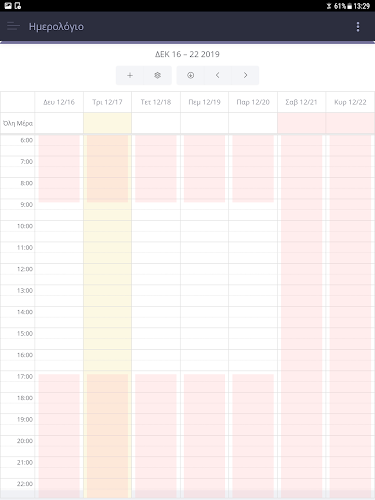This screenshot has height=500, width=375.
Task: Open calendar settings gear icon
Action: pos(158,75)
